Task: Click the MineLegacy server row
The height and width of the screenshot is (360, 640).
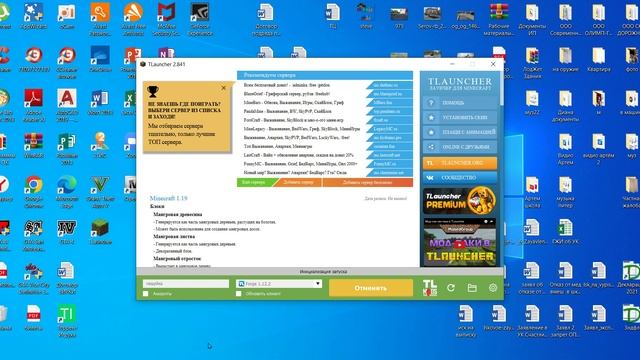Action: (302, 129)
